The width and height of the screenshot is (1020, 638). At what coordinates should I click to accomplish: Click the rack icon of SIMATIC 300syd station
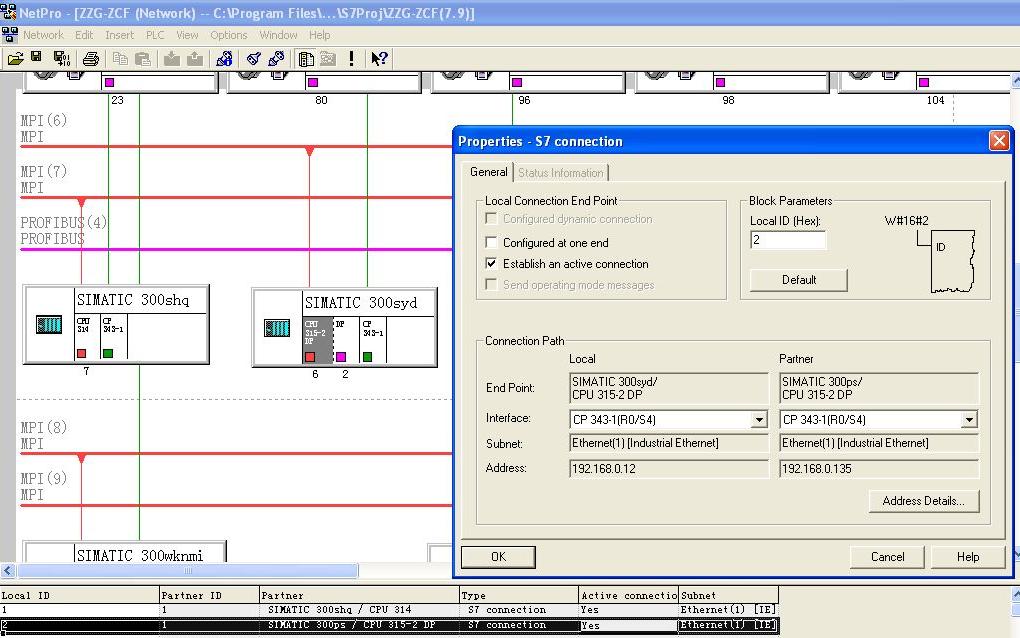(x=277, y=328)
